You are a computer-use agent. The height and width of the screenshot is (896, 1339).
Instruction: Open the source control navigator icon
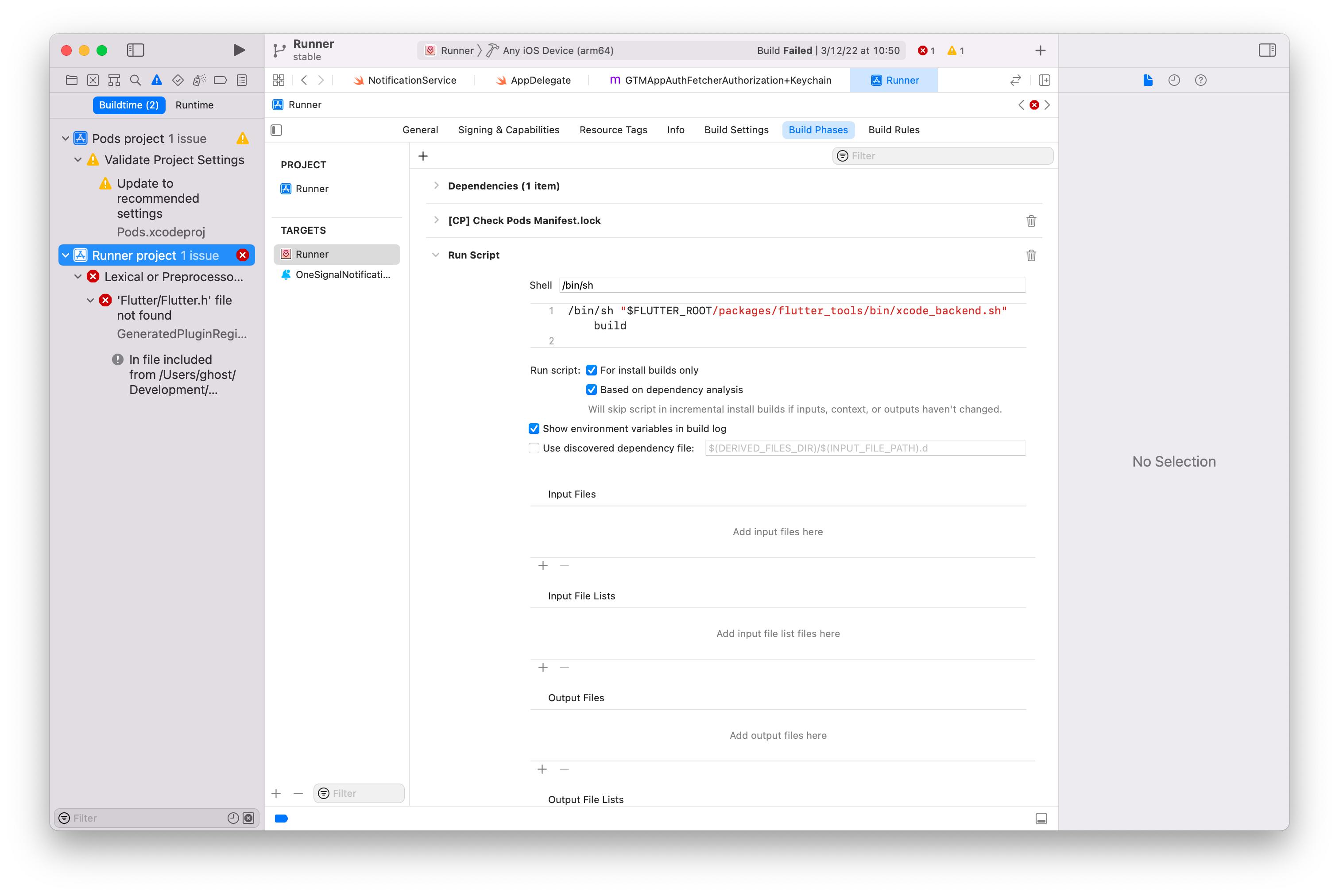coord(93,80)
